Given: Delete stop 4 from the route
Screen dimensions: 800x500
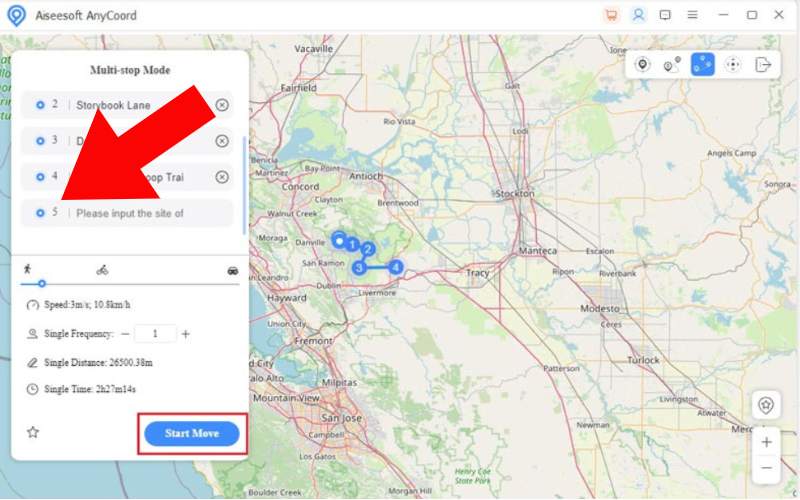Looking at the screenshot, I should pyautogui.click(x=222, y=177).
